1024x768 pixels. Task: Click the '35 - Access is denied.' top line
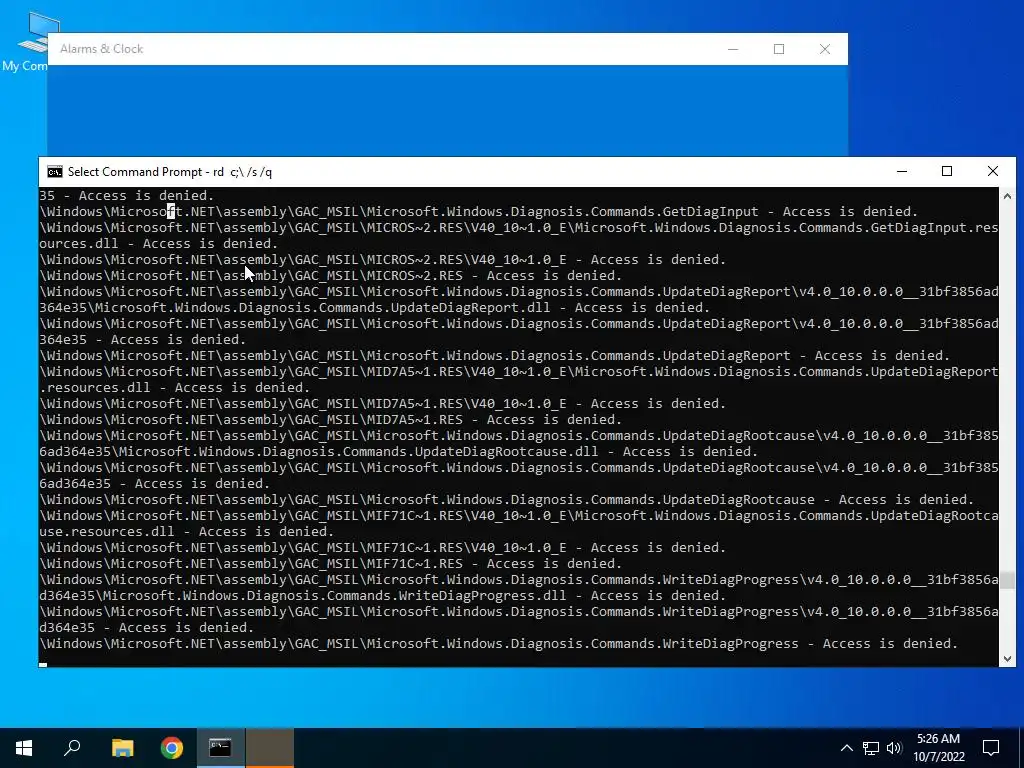127,195
